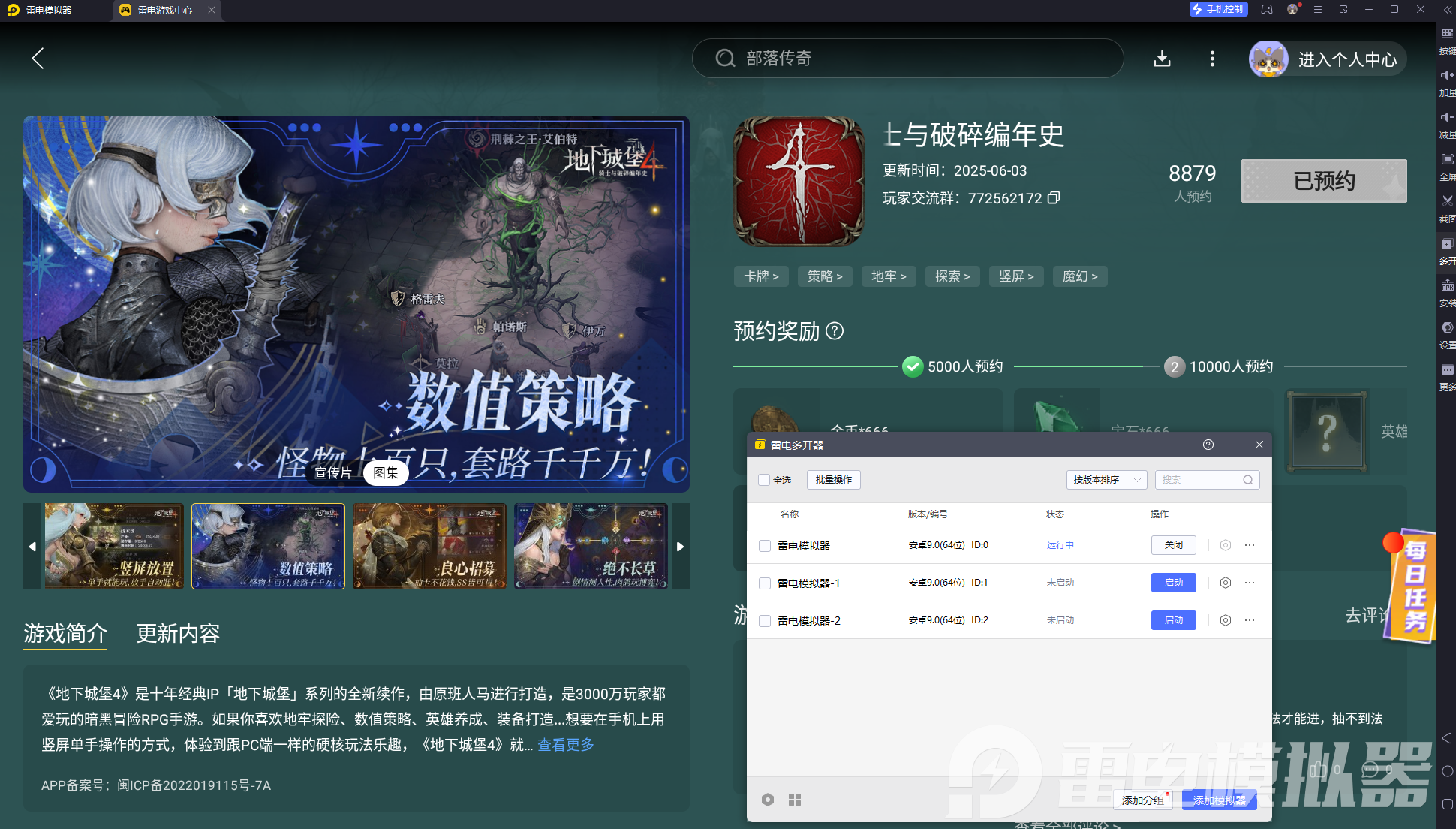This screenshot has width=1456, height=829.
Task: Switch to the 更新内容 tab
Action: (178, 635)
